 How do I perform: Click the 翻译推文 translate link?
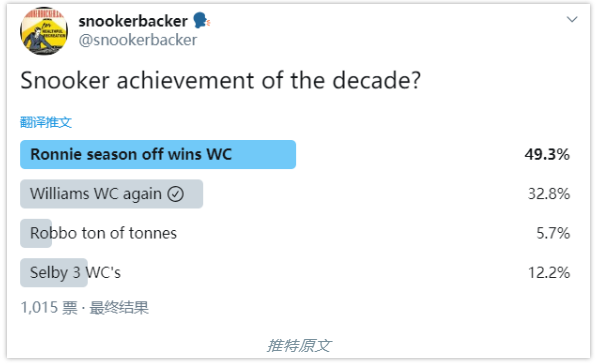tap(46, 122)
